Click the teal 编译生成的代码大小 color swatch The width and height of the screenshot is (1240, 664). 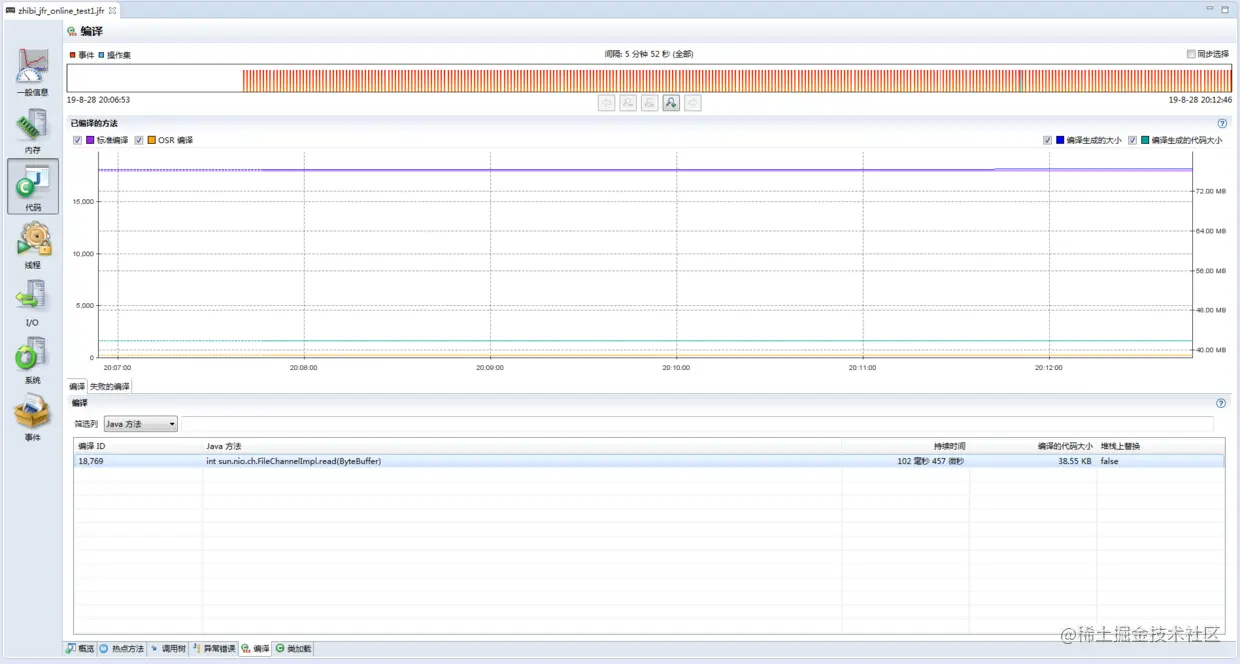tap(1145, 140)
